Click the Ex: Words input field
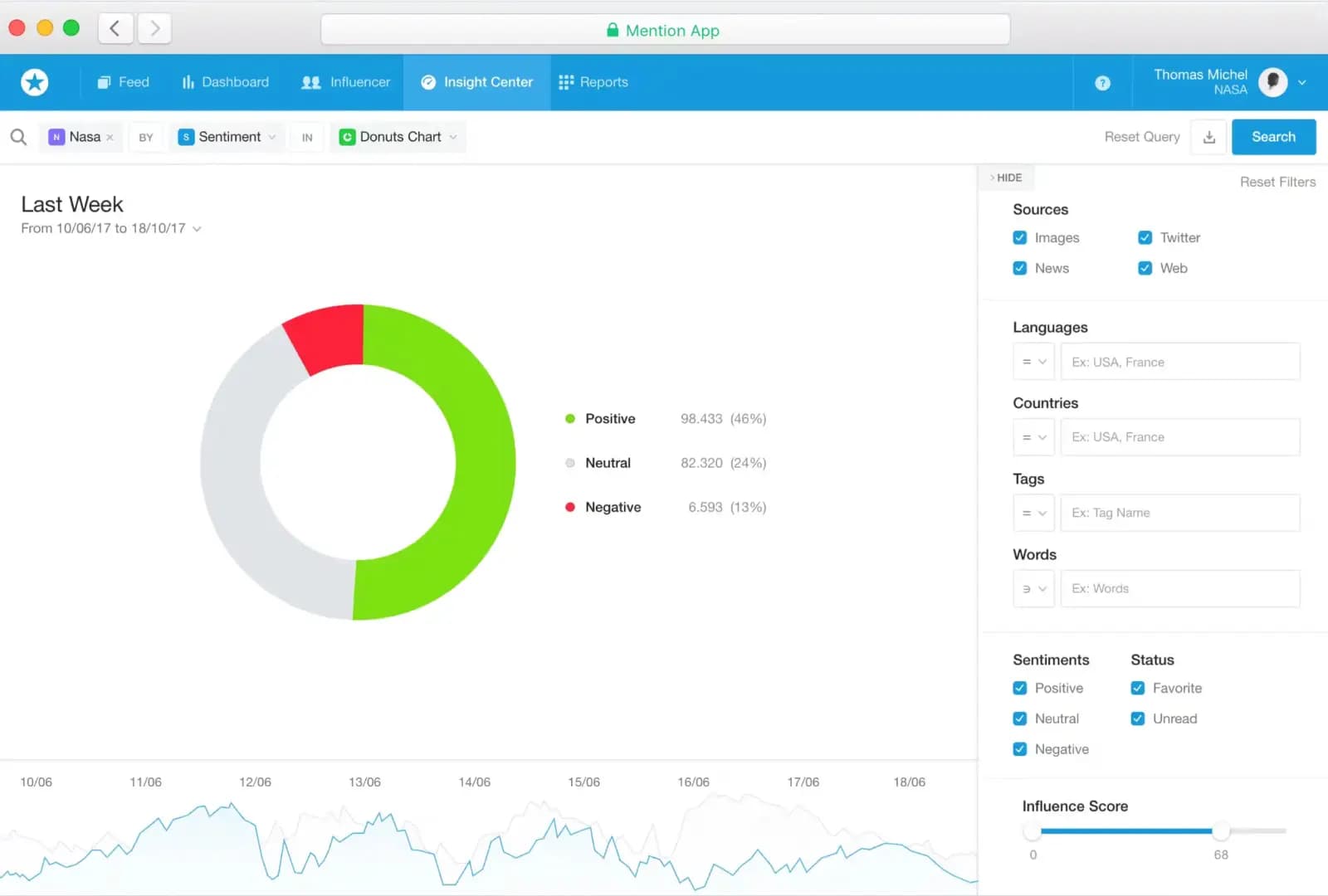Viewport: 1328px width, 896px height. (1179, 588)
